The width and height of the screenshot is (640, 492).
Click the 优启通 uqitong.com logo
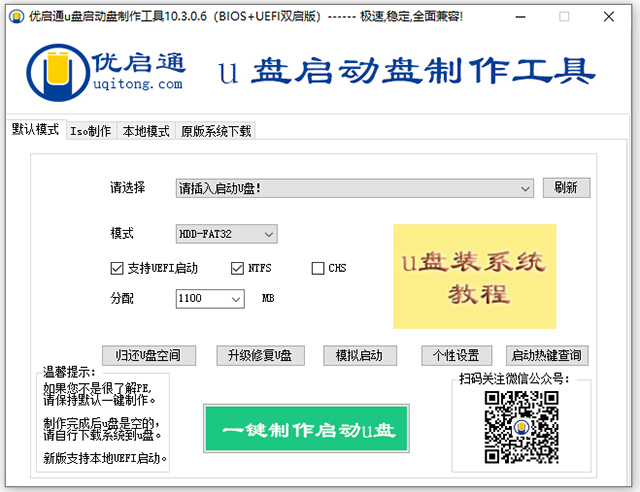tap(106, 73)
